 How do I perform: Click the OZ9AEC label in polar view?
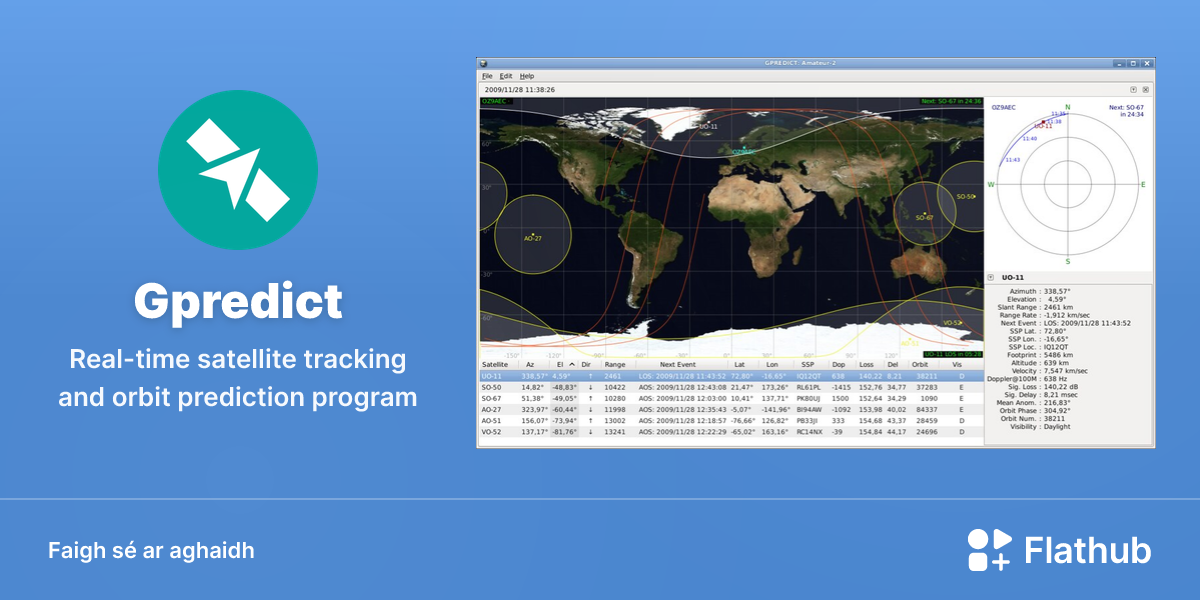[1003, 106]
